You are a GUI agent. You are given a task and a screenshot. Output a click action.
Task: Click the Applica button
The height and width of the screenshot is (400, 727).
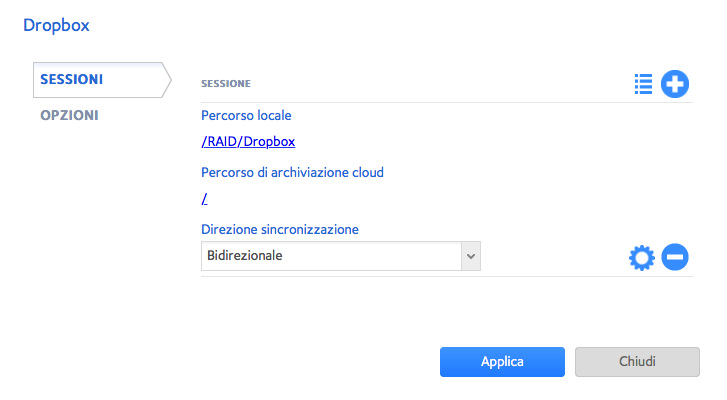click(x=502, y=362)
